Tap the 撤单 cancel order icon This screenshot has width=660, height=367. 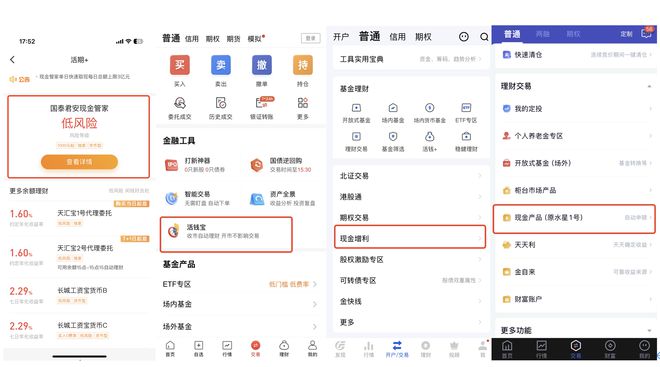pyautogui.click(x=262, y=65)
